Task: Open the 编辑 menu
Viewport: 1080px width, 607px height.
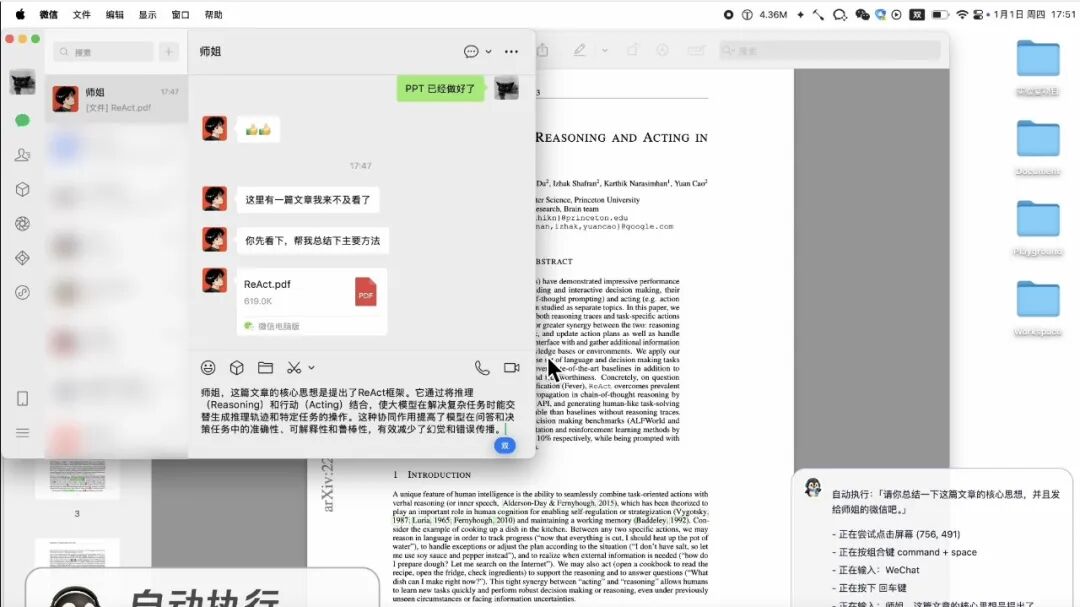Action: (114, 14)
